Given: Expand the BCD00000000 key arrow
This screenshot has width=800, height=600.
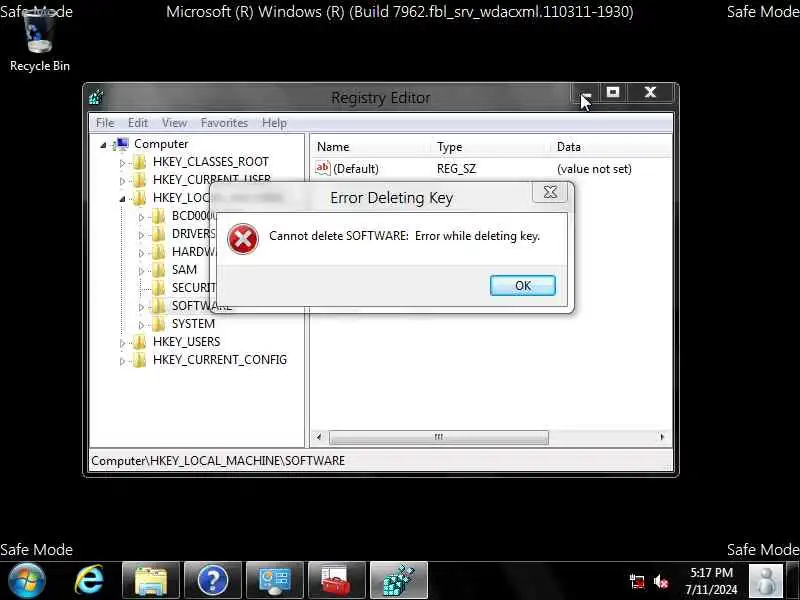Looking at the screenshot, I should pos(141,217).
